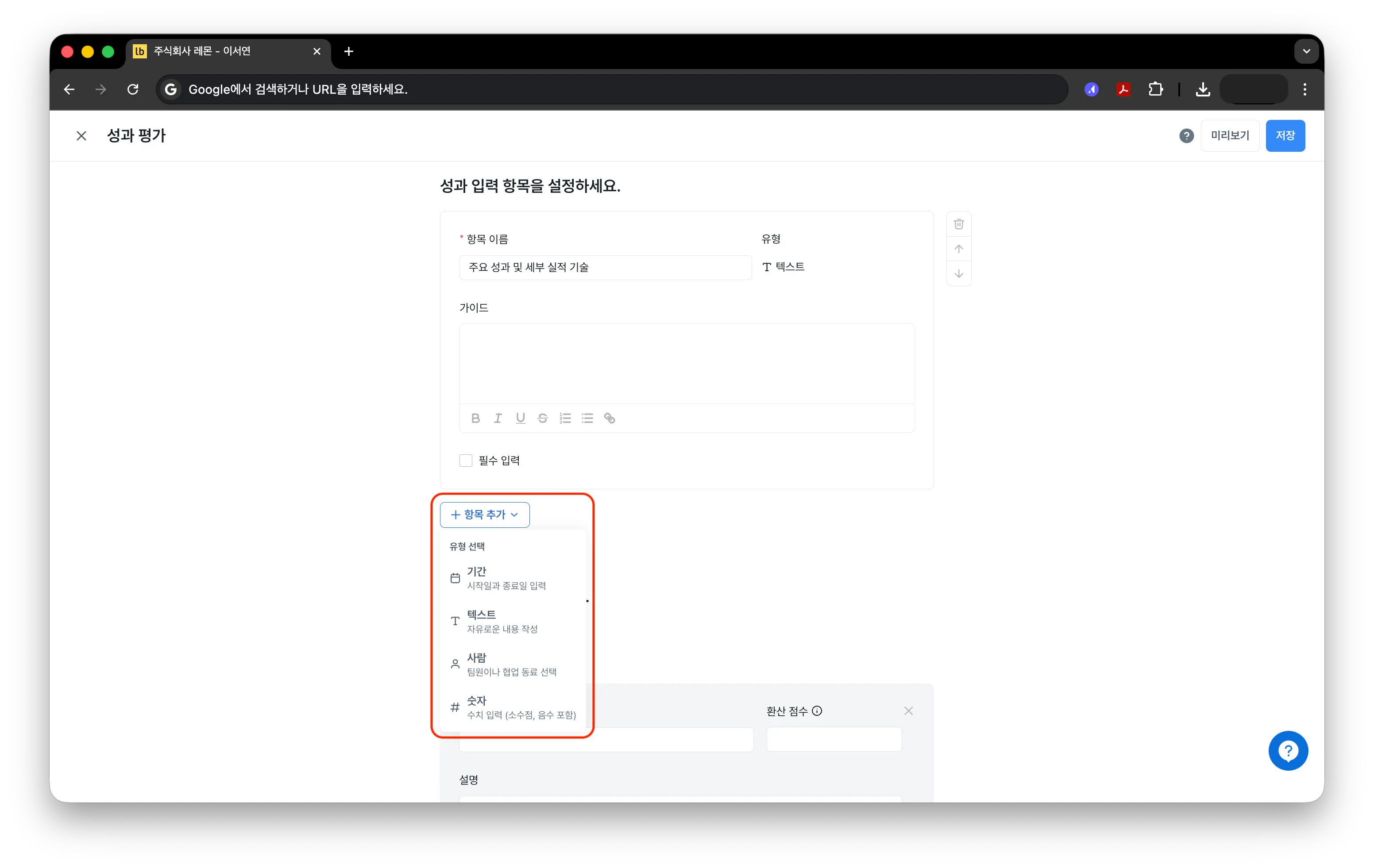Select the 사람 type option
Viewport: 1374px width, 868px height.
[513, 664]
